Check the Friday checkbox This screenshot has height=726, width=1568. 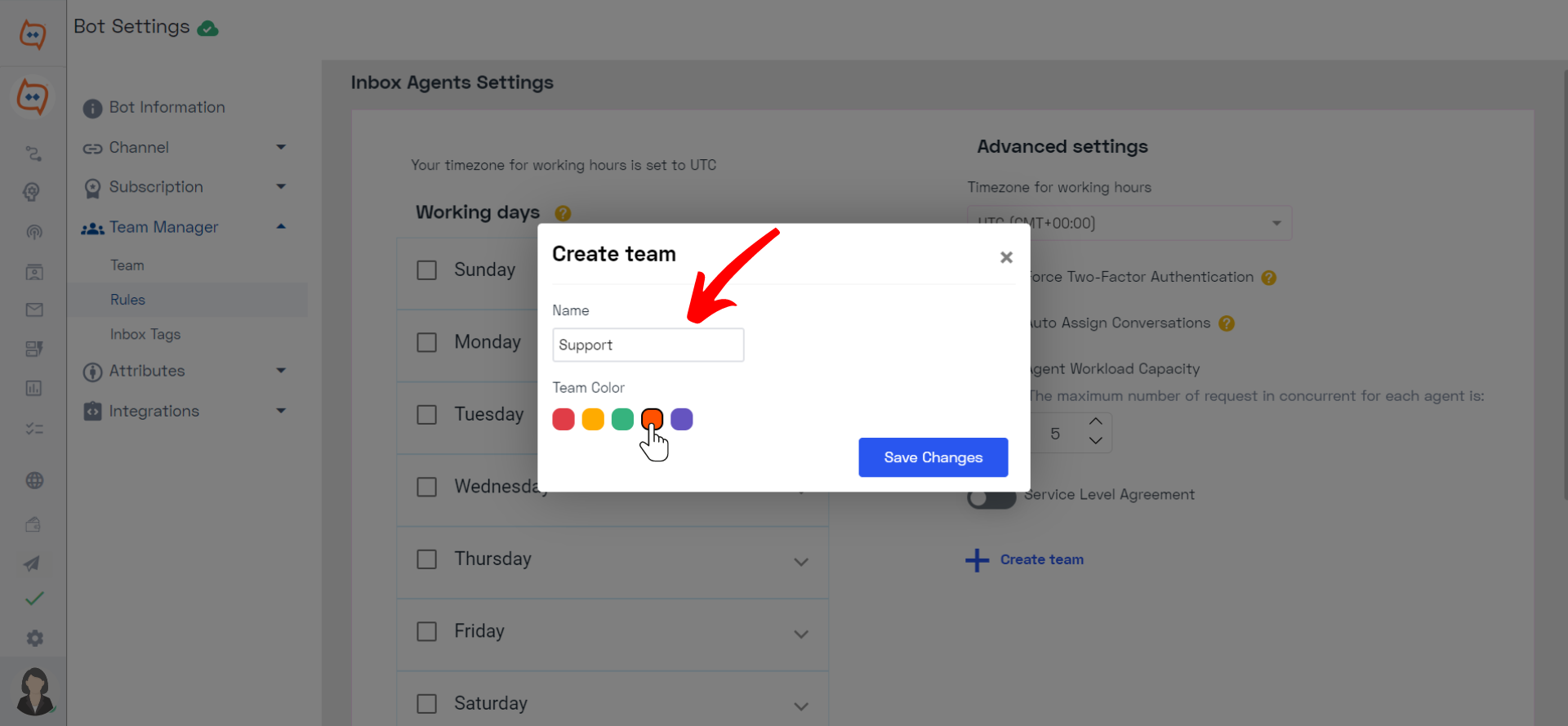pos(427,631)
